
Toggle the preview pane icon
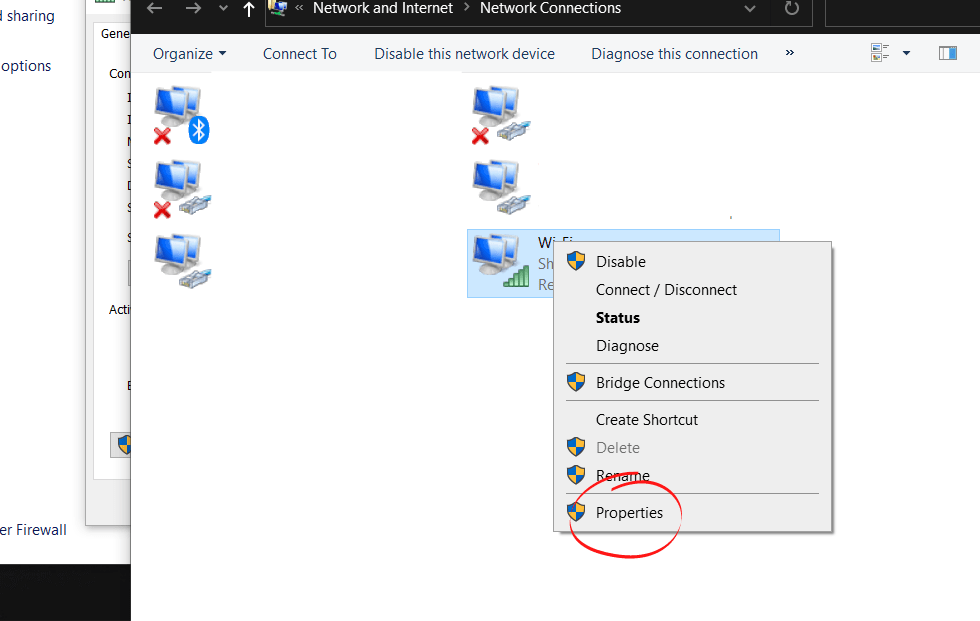948,53
